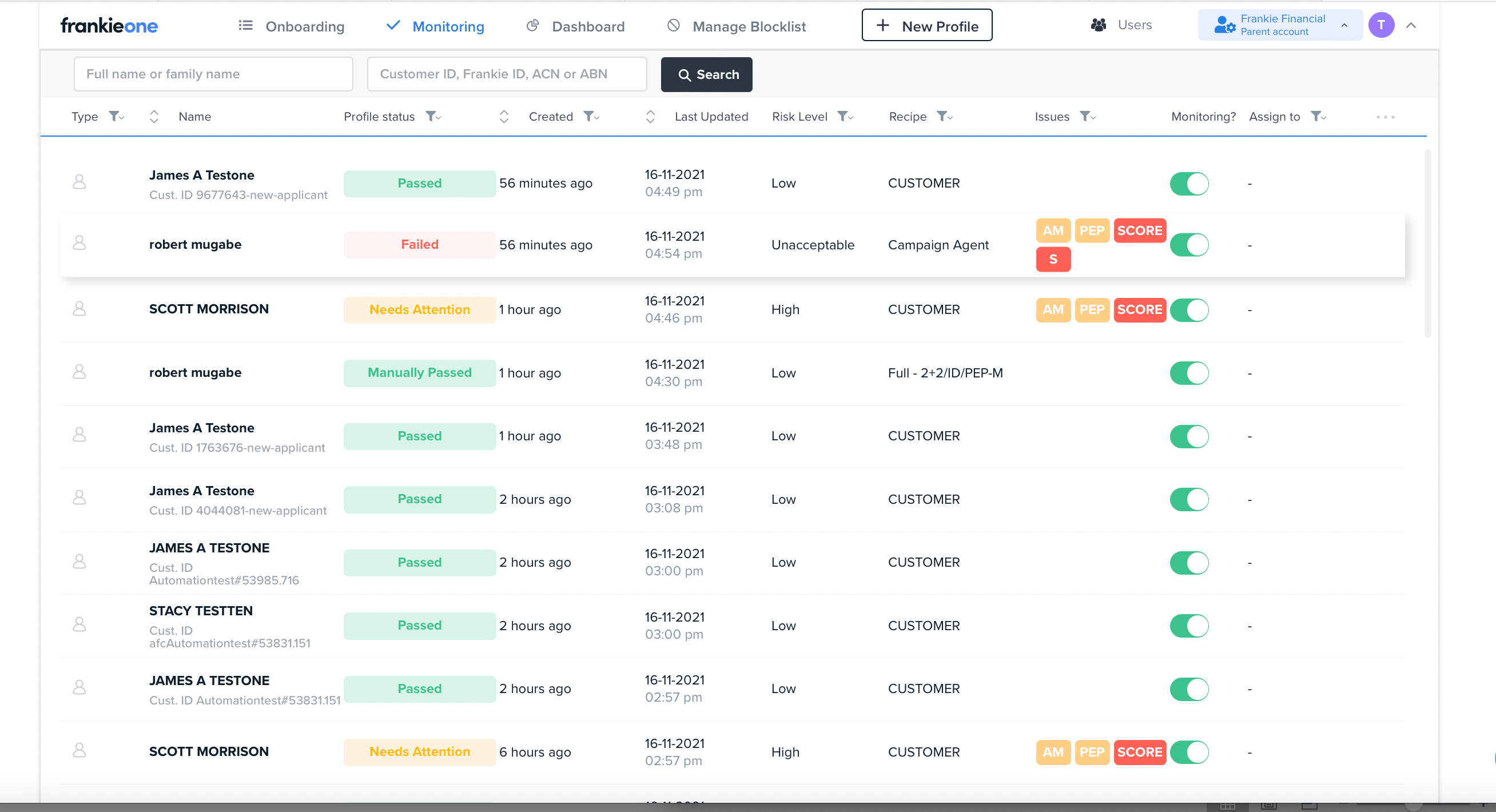Viewport: 1496px width, 812px height.
Task: Click the red S issue badge
Action: (1053, 259)
